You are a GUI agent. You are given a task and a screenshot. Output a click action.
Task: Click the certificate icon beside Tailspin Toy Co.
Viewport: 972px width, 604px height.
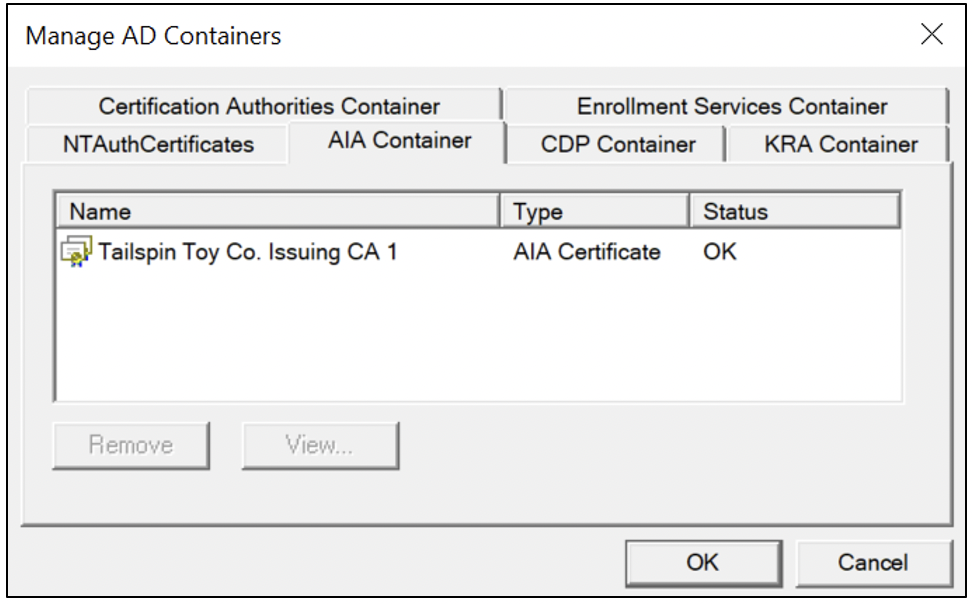[x=76, y=251]
